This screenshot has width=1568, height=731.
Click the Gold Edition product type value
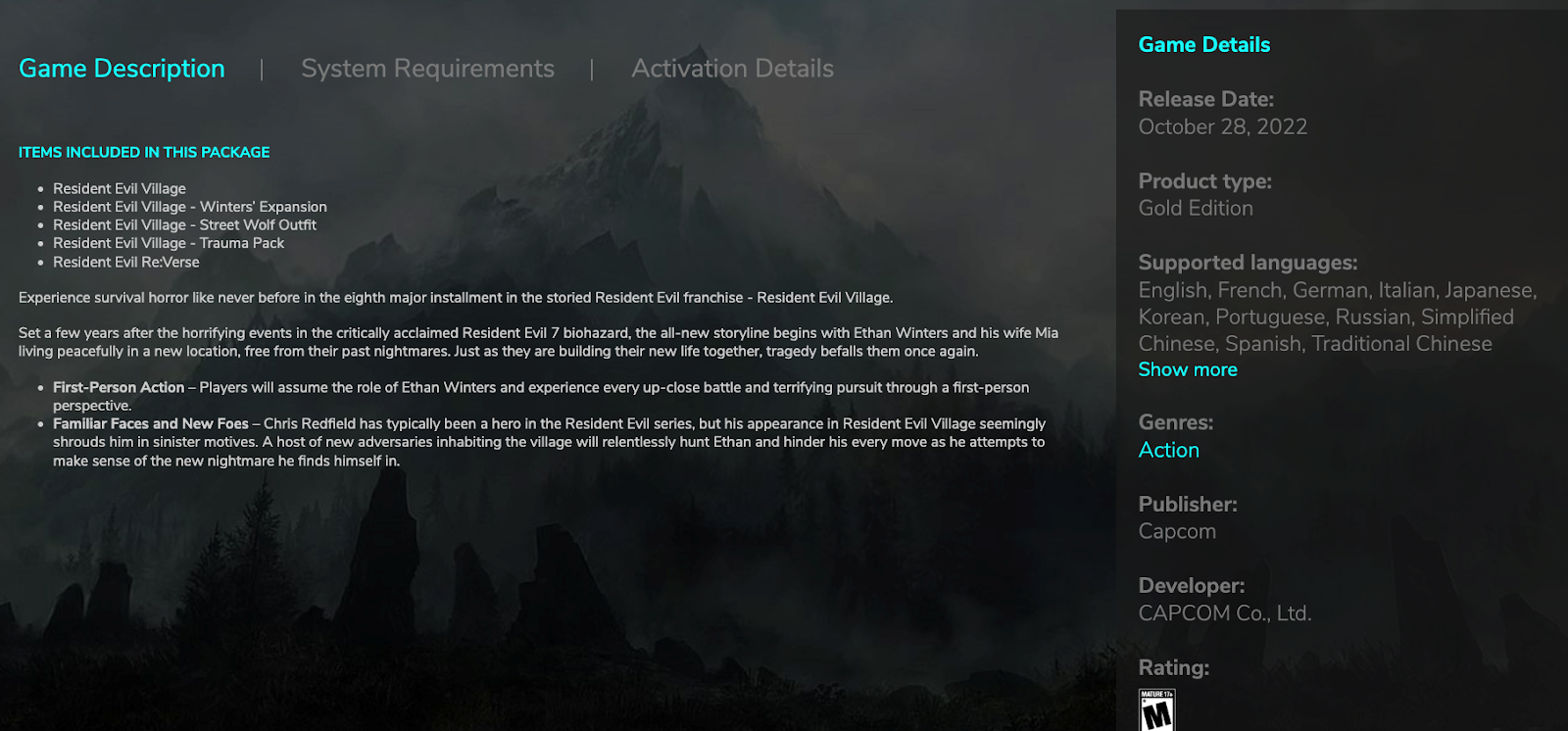coord(1196,208)
